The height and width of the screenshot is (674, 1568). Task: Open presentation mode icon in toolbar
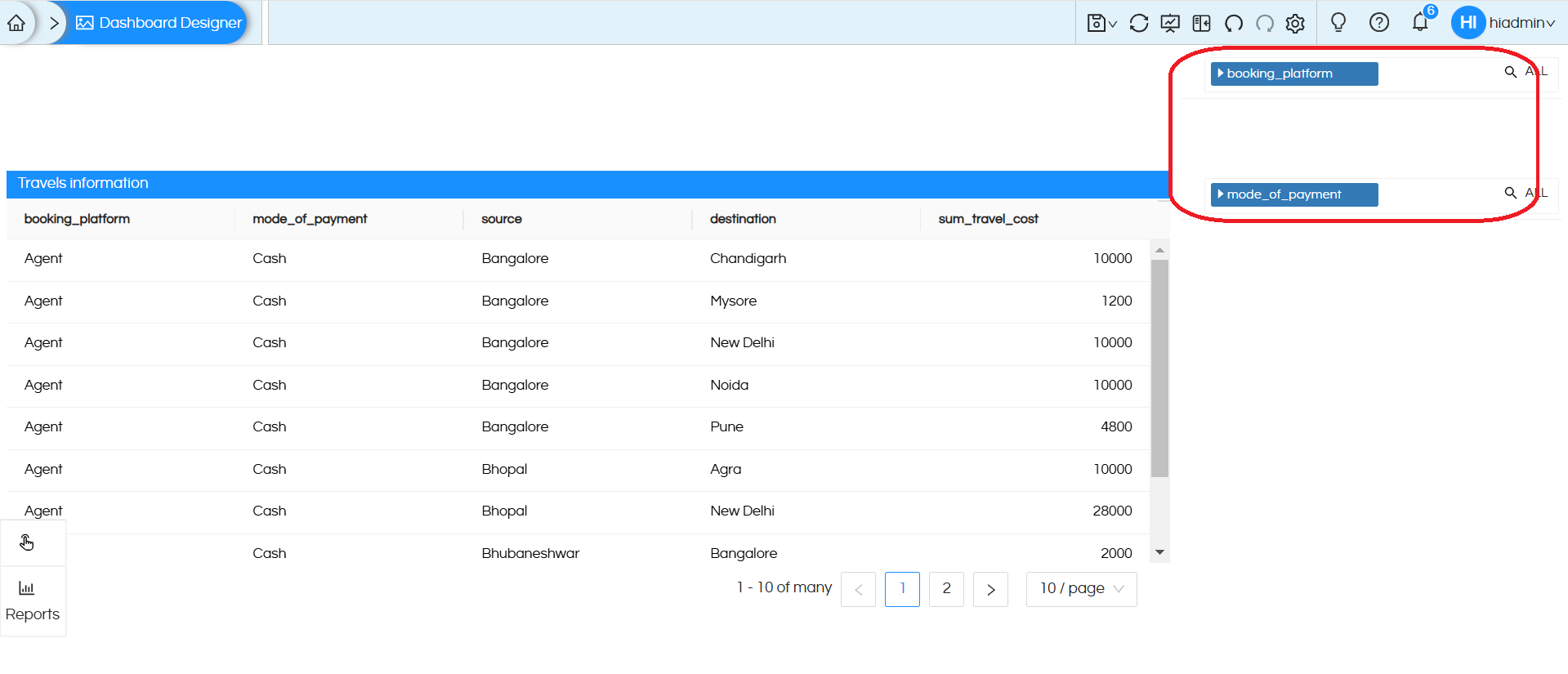tap(1170, 23)
